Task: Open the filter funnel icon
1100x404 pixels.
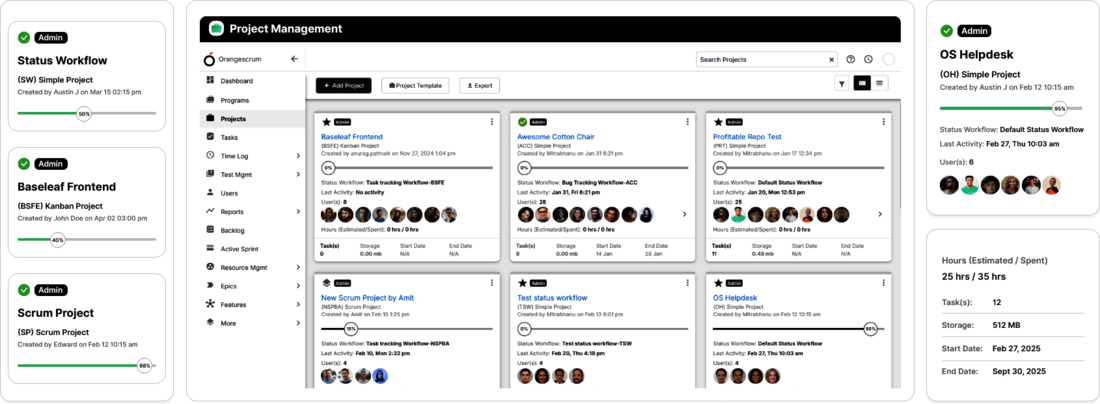Action: coord(842,84)
